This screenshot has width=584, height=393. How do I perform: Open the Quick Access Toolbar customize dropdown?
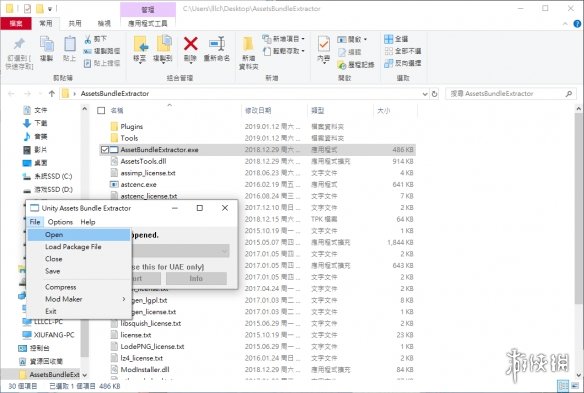click(50, 9)
